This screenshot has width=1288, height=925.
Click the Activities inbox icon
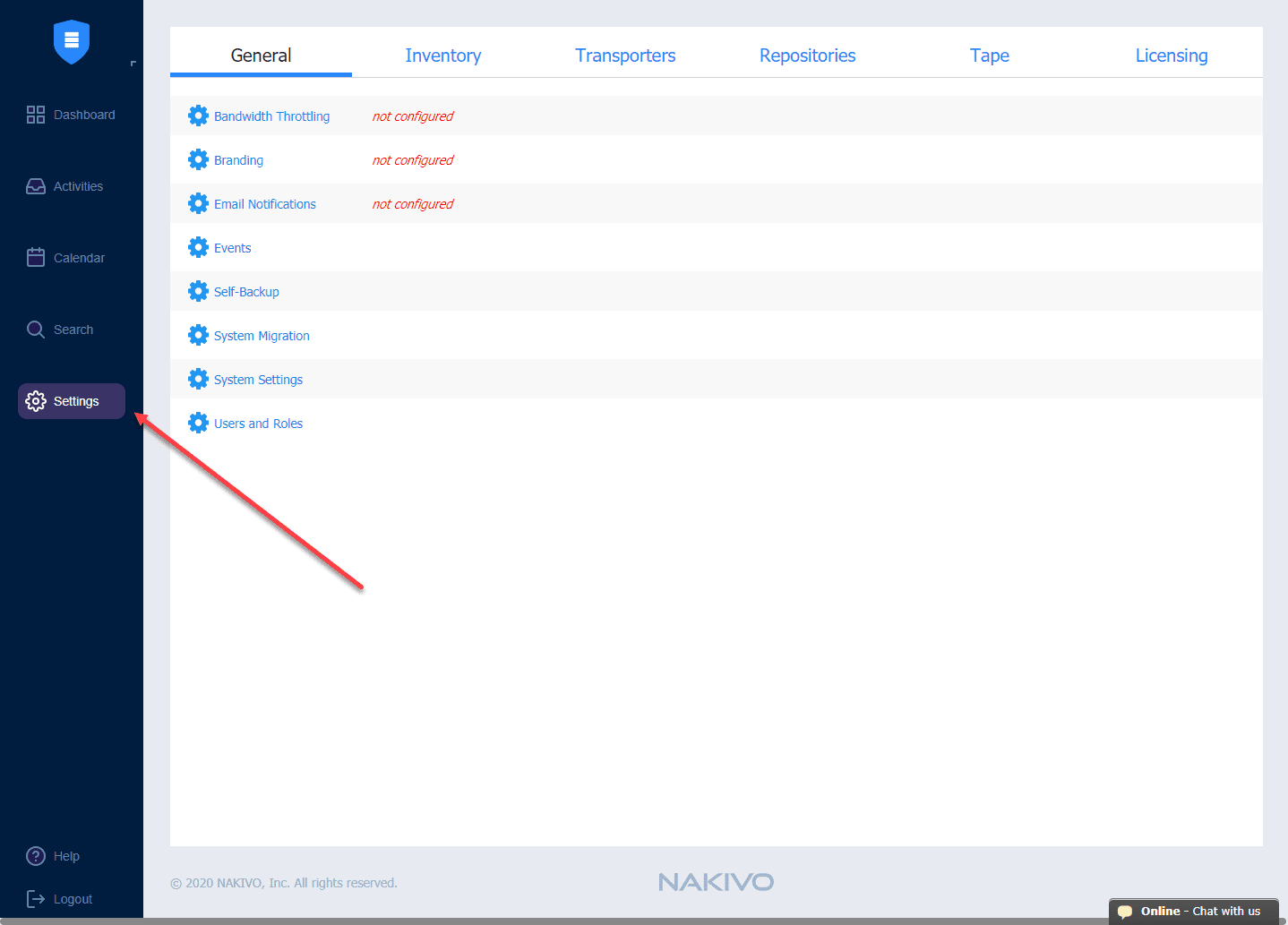(36, 186)
